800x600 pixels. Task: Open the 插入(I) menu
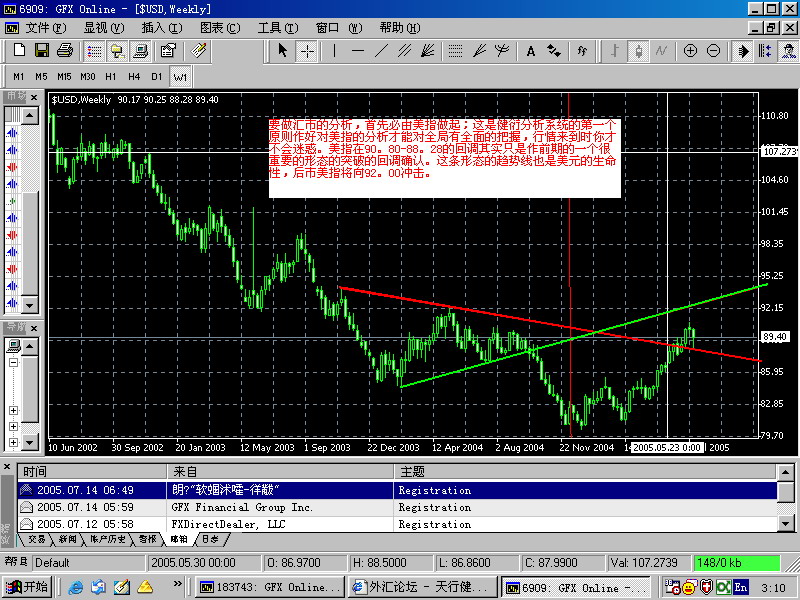click(x=162, y=28)
